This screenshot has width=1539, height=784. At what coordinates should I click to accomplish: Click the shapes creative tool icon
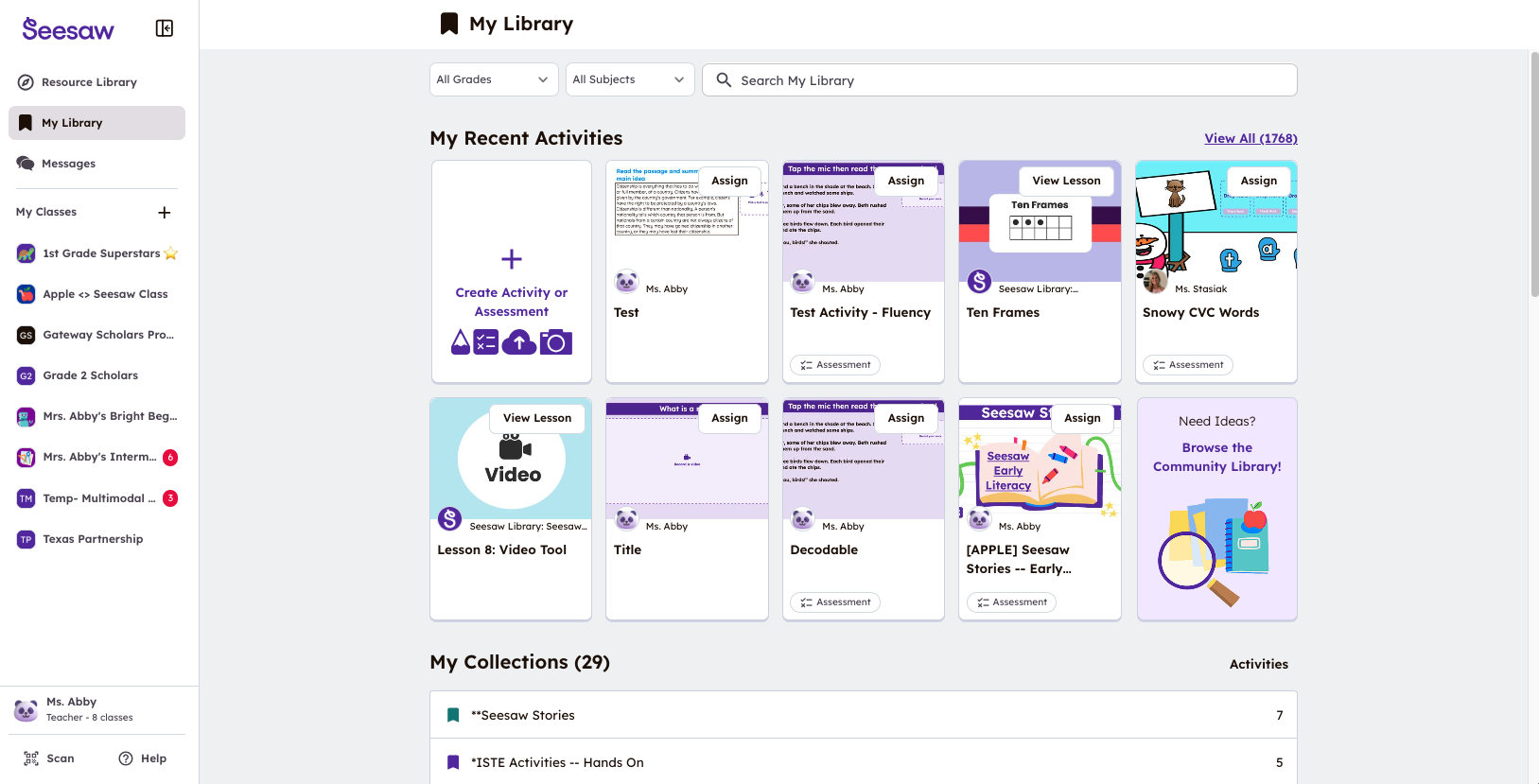tap(461, 342)
